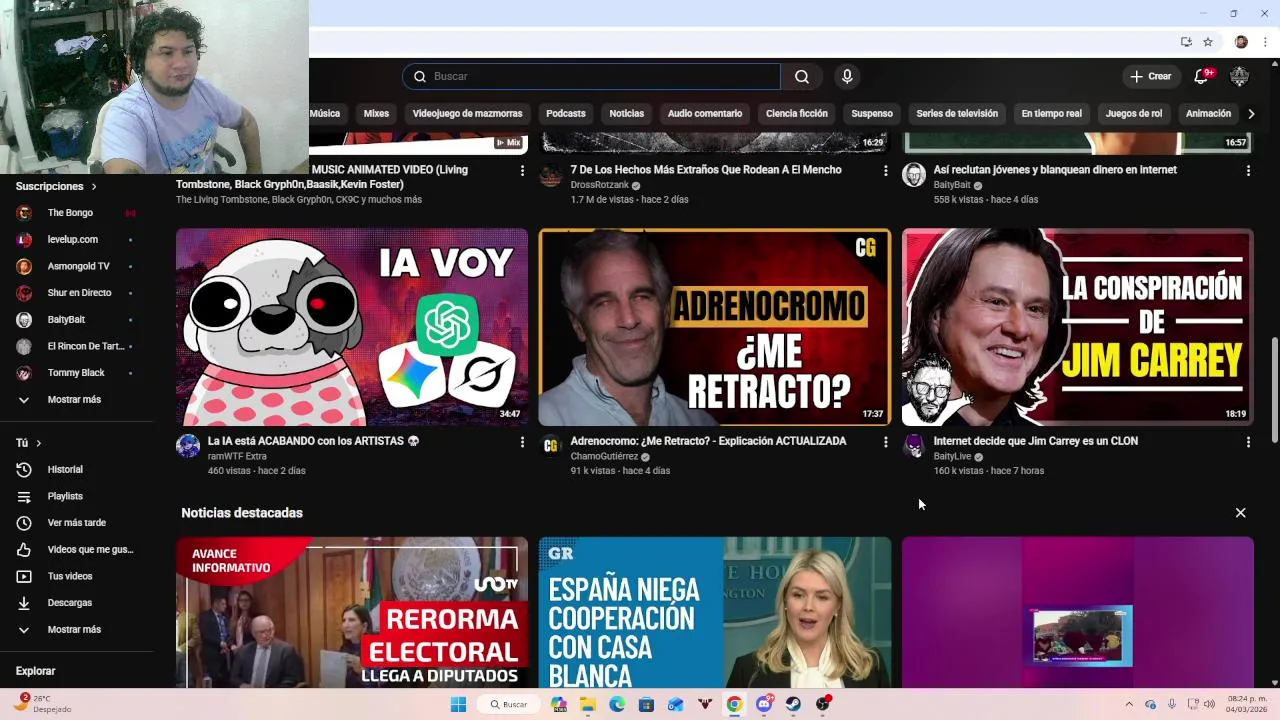Select the Juegos de rol chip

(x=1134, y=114)
